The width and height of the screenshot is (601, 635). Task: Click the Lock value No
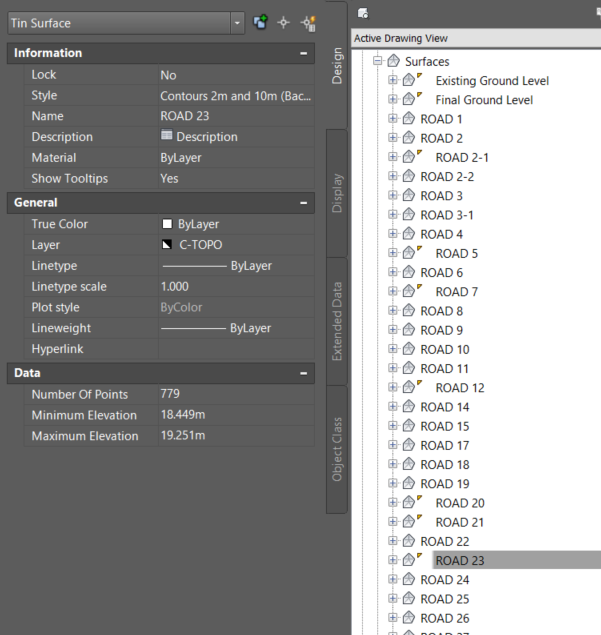tap(237, 75)
